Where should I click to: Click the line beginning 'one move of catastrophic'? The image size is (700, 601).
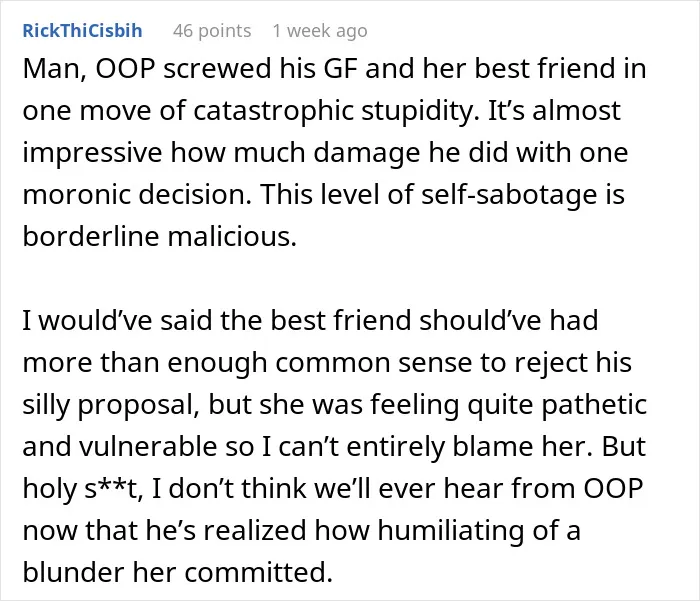pos(321,111)
